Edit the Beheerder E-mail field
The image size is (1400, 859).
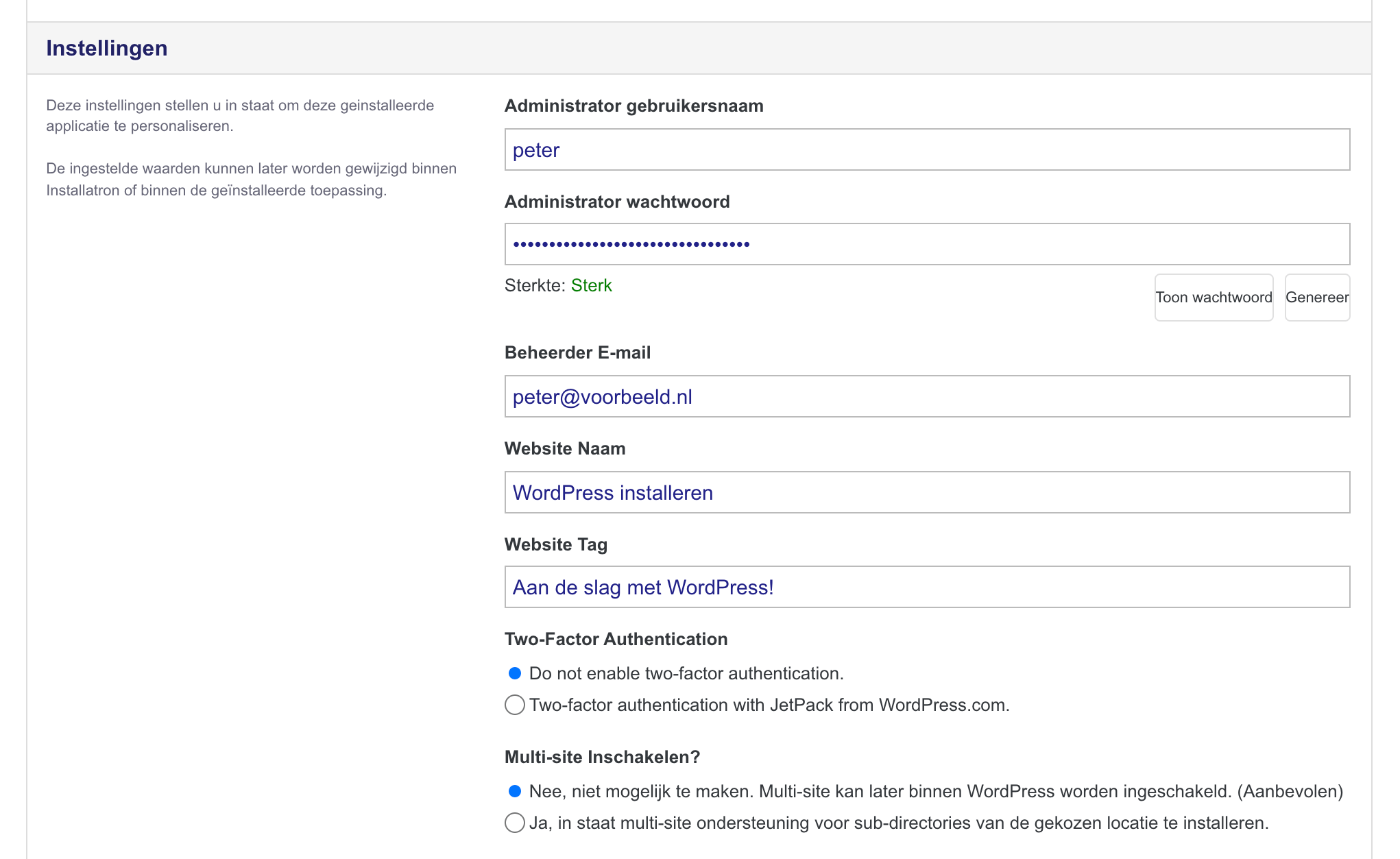[x=927, y=396]
